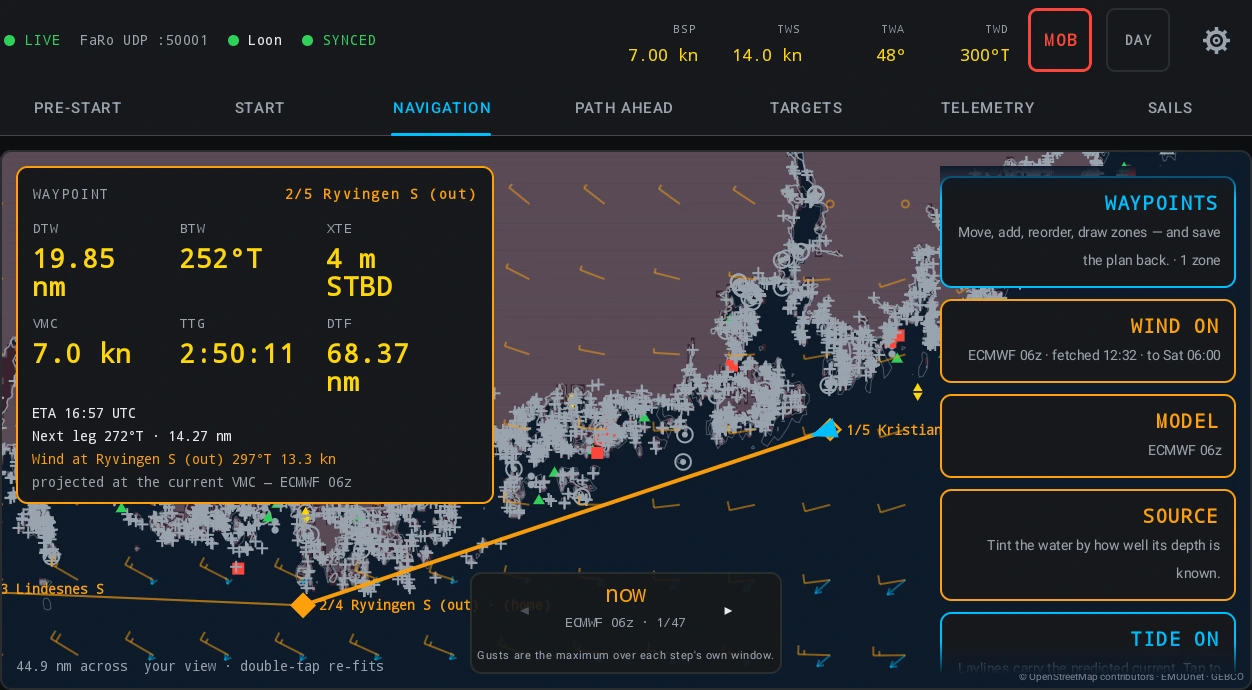Click the TWS 14.0 kn readout
Screen dimensions: 1252x690
coord(767,45)
